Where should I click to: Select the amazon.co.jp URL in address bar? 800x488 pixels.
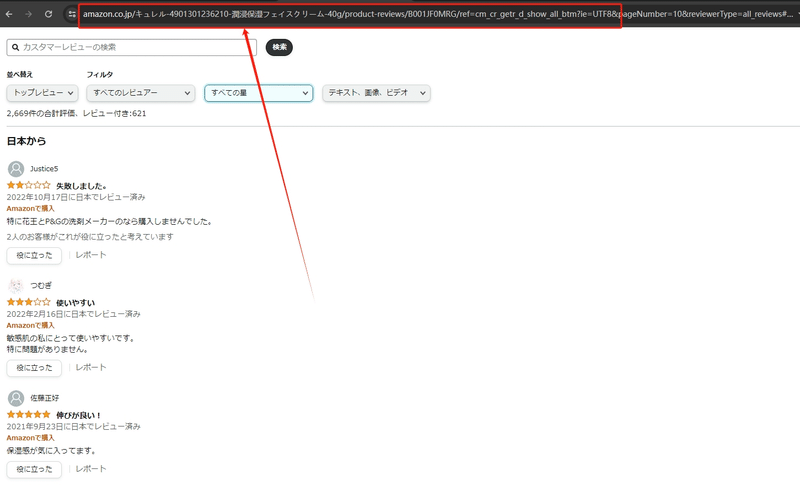click(438, 14)
